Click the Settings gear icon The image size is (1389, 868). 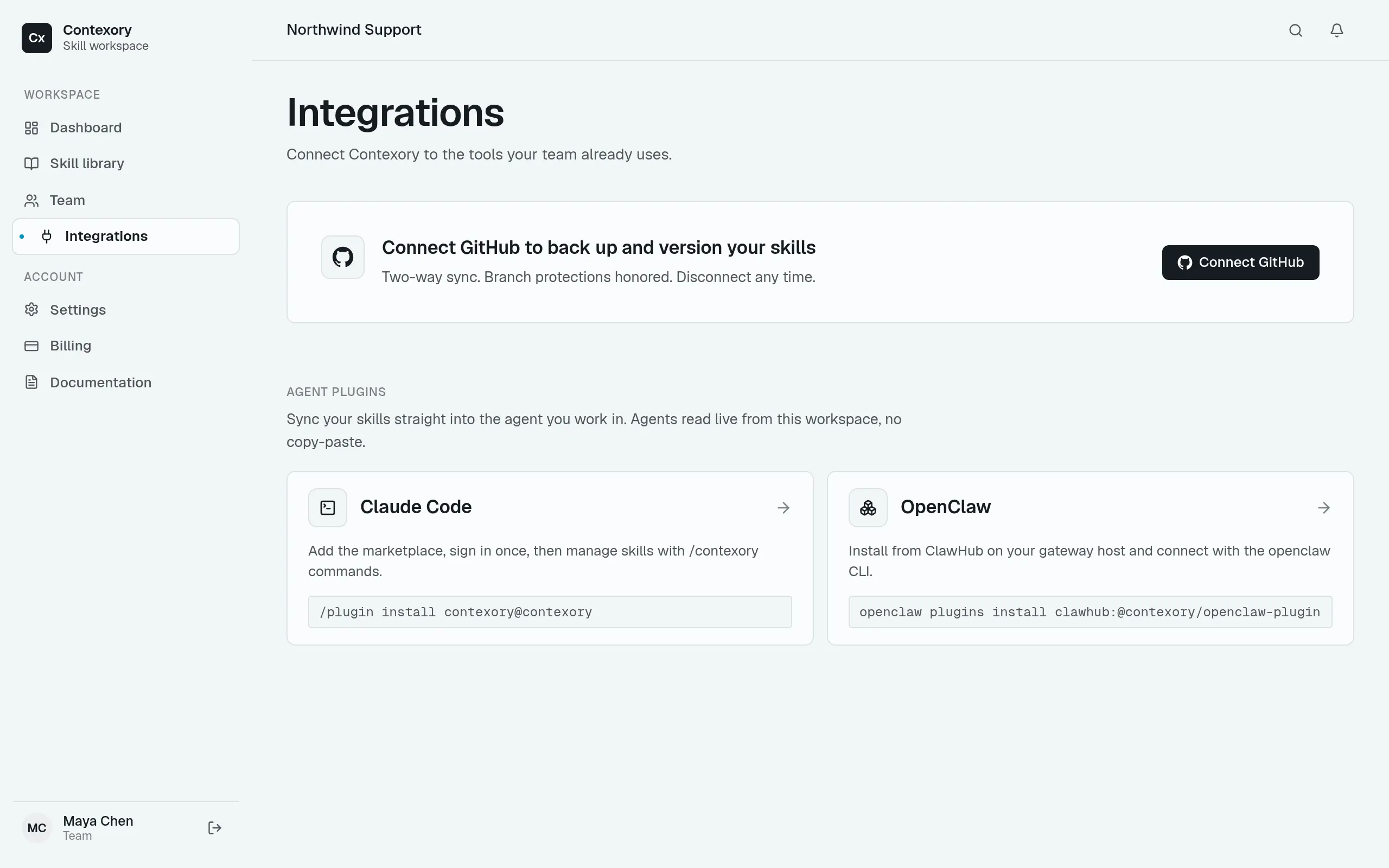31,310
